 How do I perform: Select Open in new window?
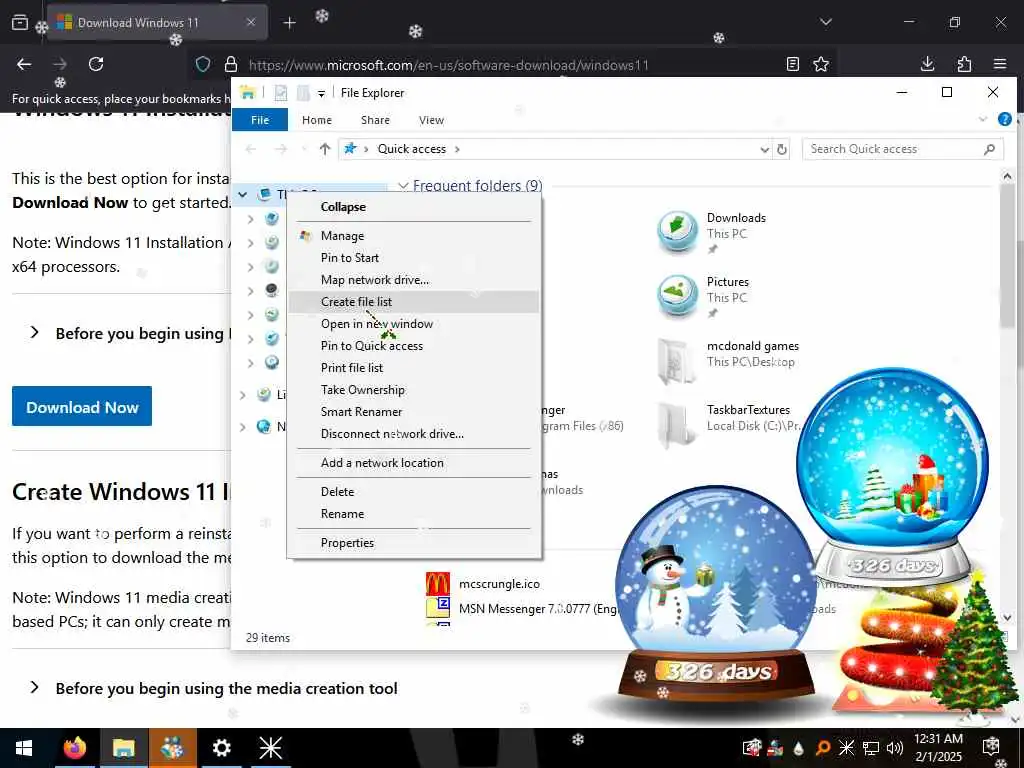pyautogui.click(x=414, y=323)
